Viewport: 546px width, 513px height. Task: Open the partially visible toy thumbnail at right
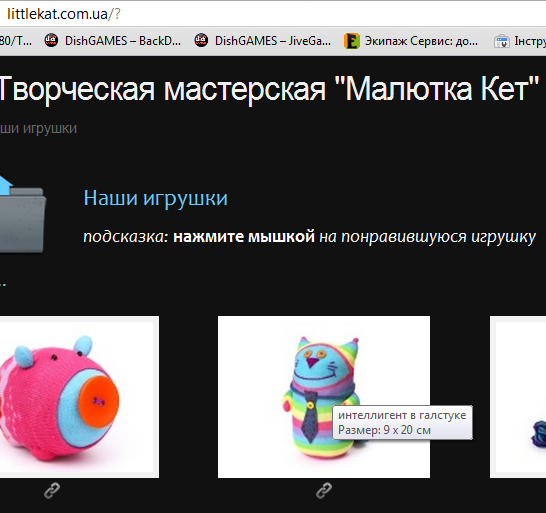[x=518, y=397]
